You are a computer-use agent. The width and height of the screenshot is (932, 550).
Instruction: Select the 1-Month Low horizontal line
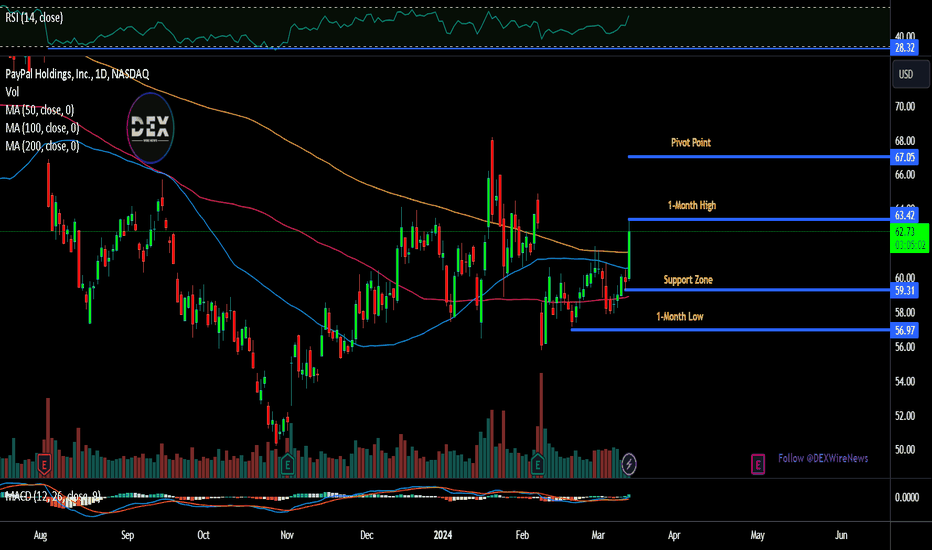(x=730, y=330)
